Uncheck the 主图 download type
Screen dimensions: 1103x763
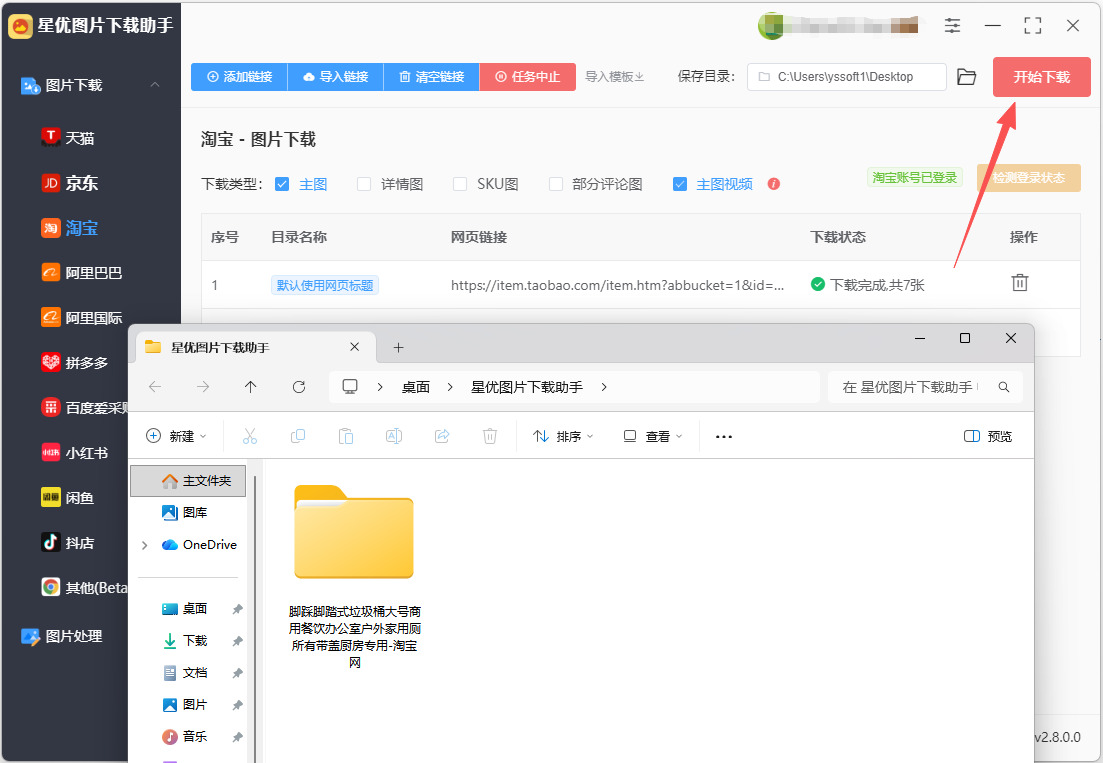(282, 184)
